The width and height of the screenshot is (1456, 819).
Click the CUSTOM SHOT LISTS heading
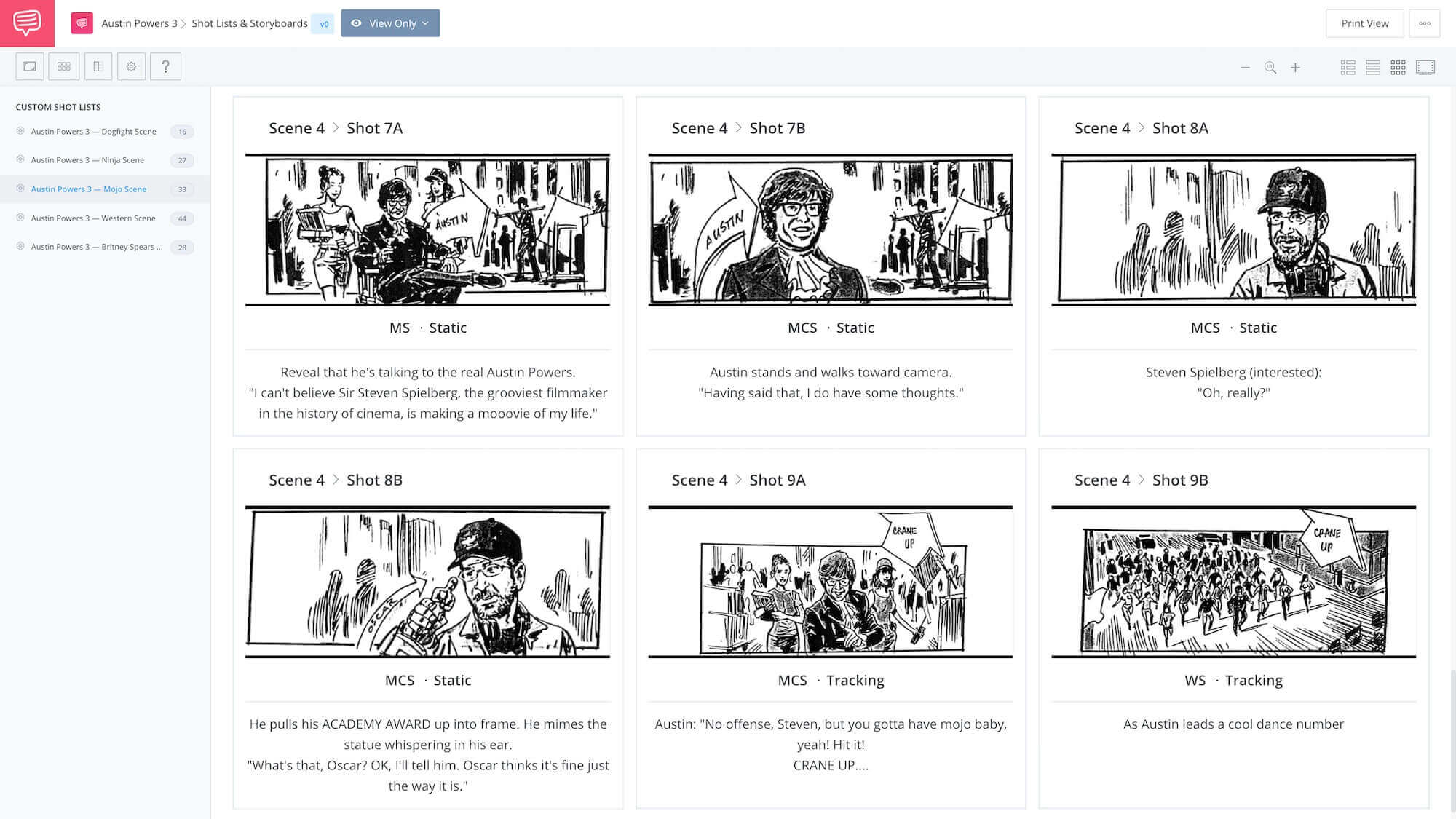(x=58, y=107)
